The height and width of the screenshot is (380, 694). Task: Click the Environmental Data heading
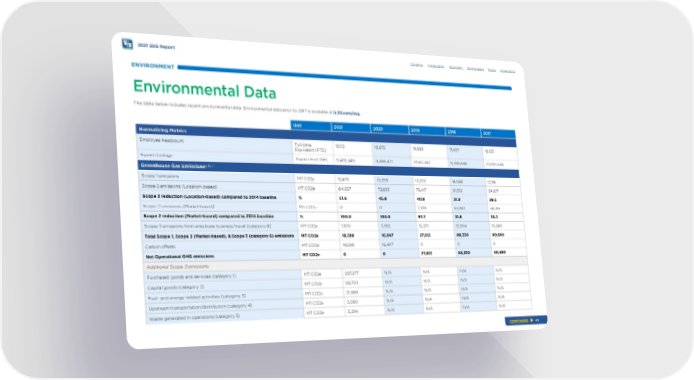click(204, 89)
